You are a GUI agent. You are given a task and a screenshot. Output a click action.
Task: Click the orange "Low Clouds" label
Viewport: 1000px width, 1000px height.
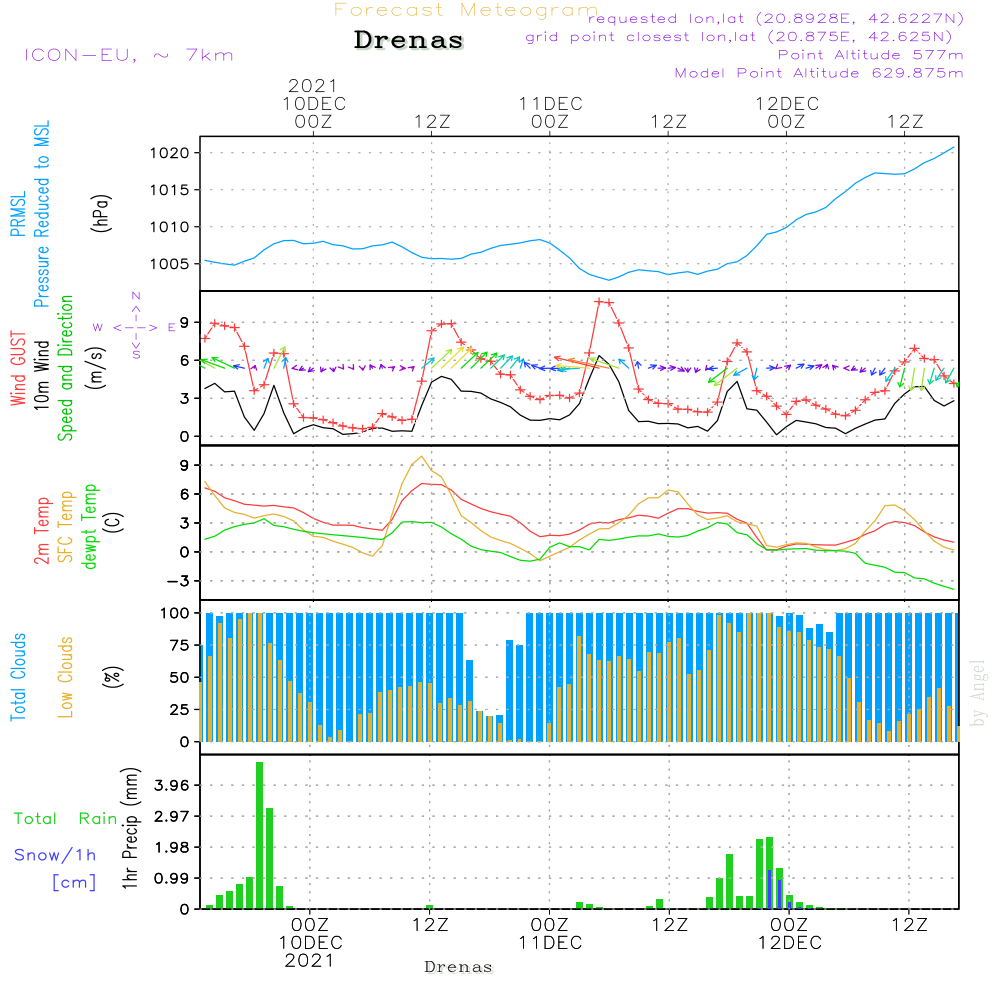[x=66, y=677]
